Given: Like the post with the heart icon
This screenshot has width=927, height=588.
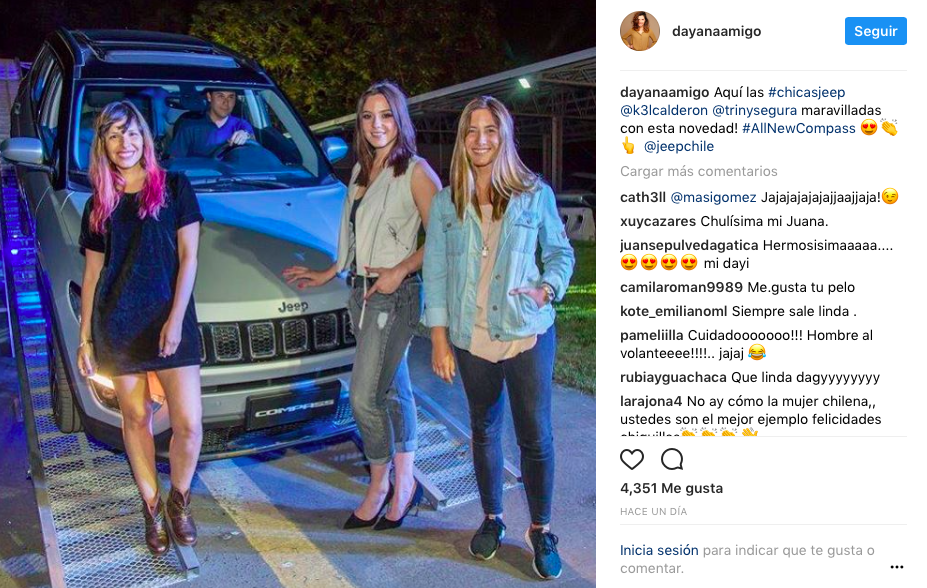Looking at the screenshot, I should [631, 459].
